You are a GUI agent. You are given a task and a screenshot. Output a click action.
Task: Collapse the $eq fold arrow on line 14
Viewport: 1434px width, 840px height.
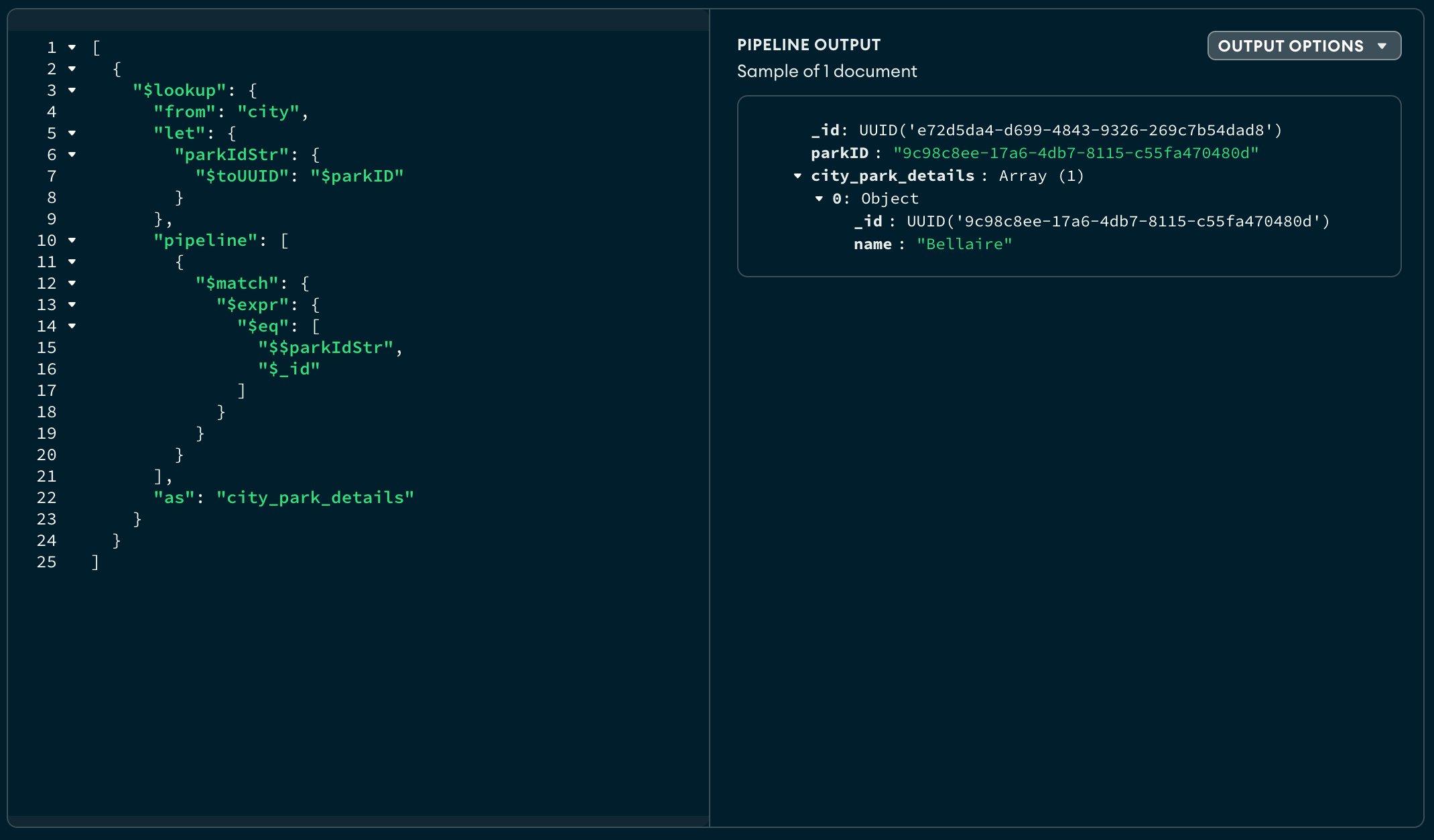tap(72, 326)
